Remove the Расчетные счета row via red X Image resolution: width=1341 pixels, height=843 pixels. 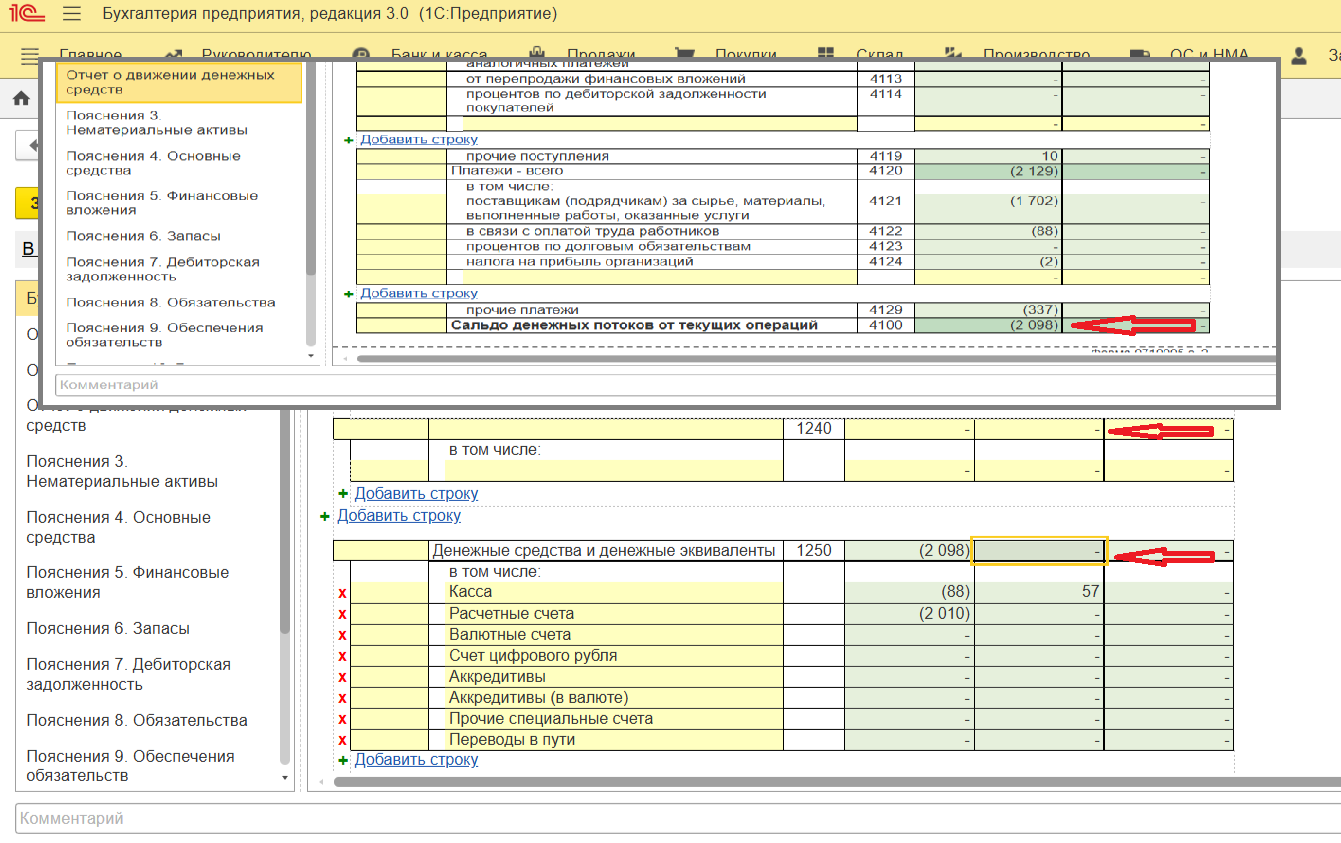pyautogui.click(x=342, y=614)
